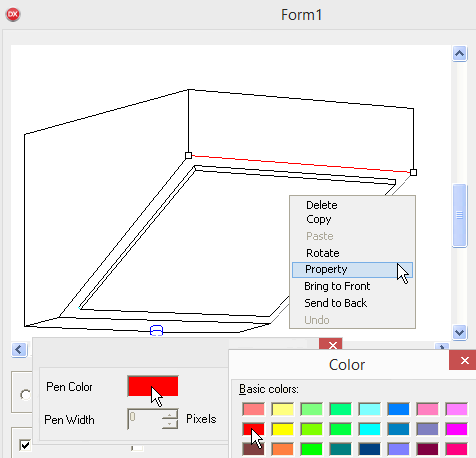Click the left handle of the red line
This screenshot has width=476, height=458.
coord(188,155)
